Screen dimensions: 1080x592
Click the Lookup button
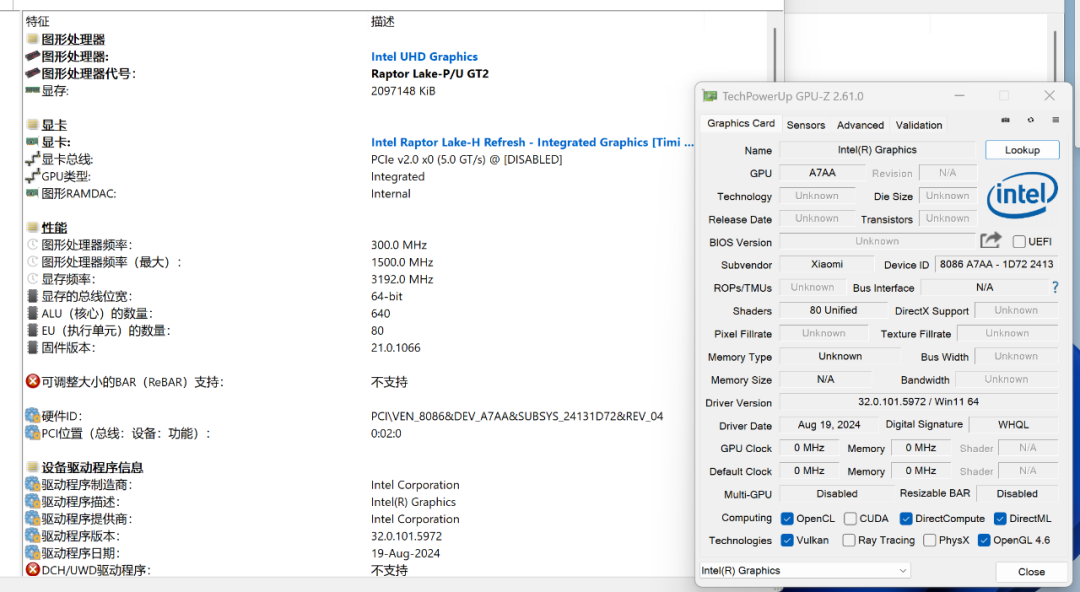(1022, 150)
